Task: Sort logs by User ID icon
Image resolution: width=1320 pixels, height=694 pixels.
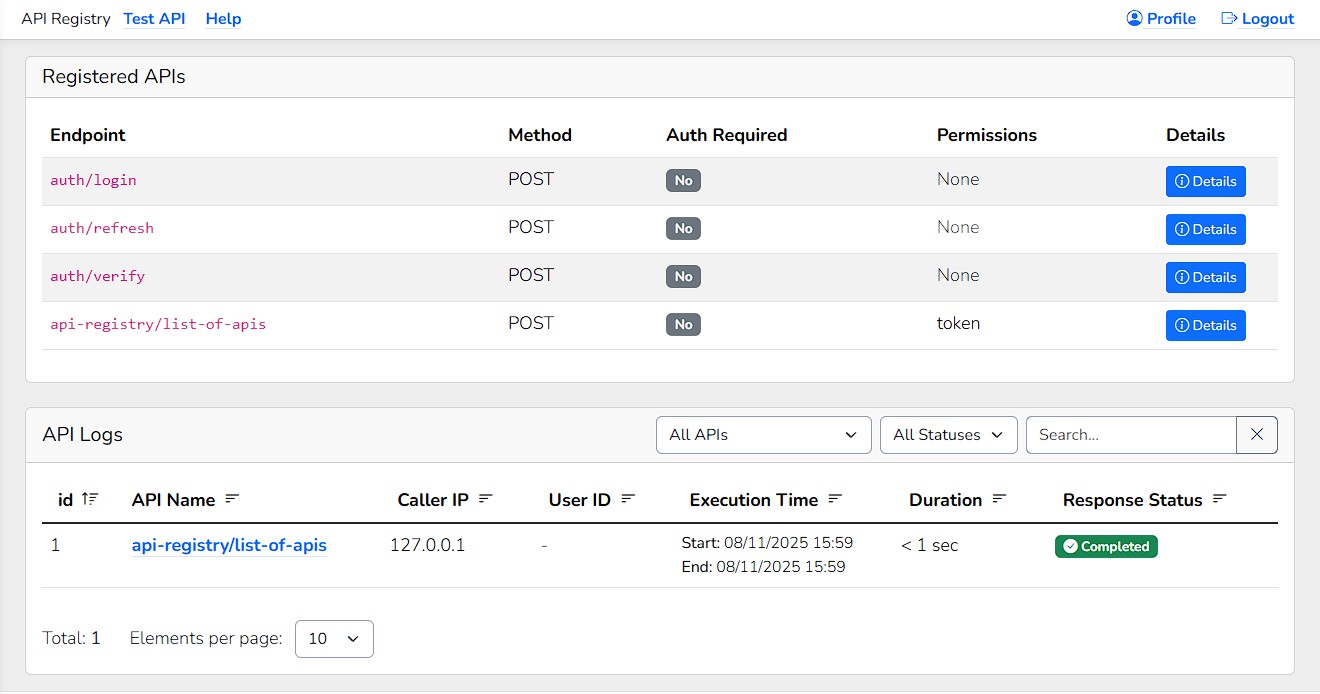Action: (628, 499)
